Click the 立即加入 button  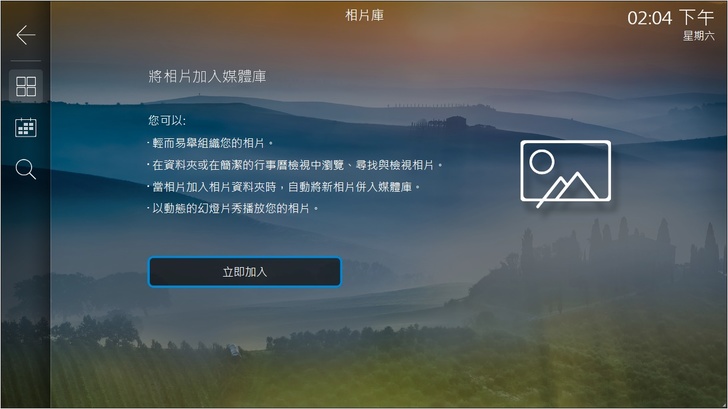(x=245, y=272)
